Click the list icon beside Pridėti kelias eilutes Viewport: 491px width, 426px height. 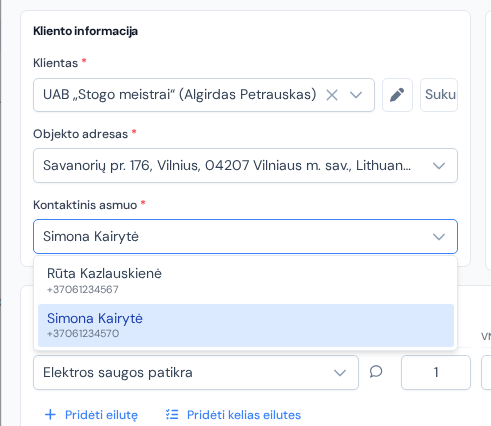[172, 415]
